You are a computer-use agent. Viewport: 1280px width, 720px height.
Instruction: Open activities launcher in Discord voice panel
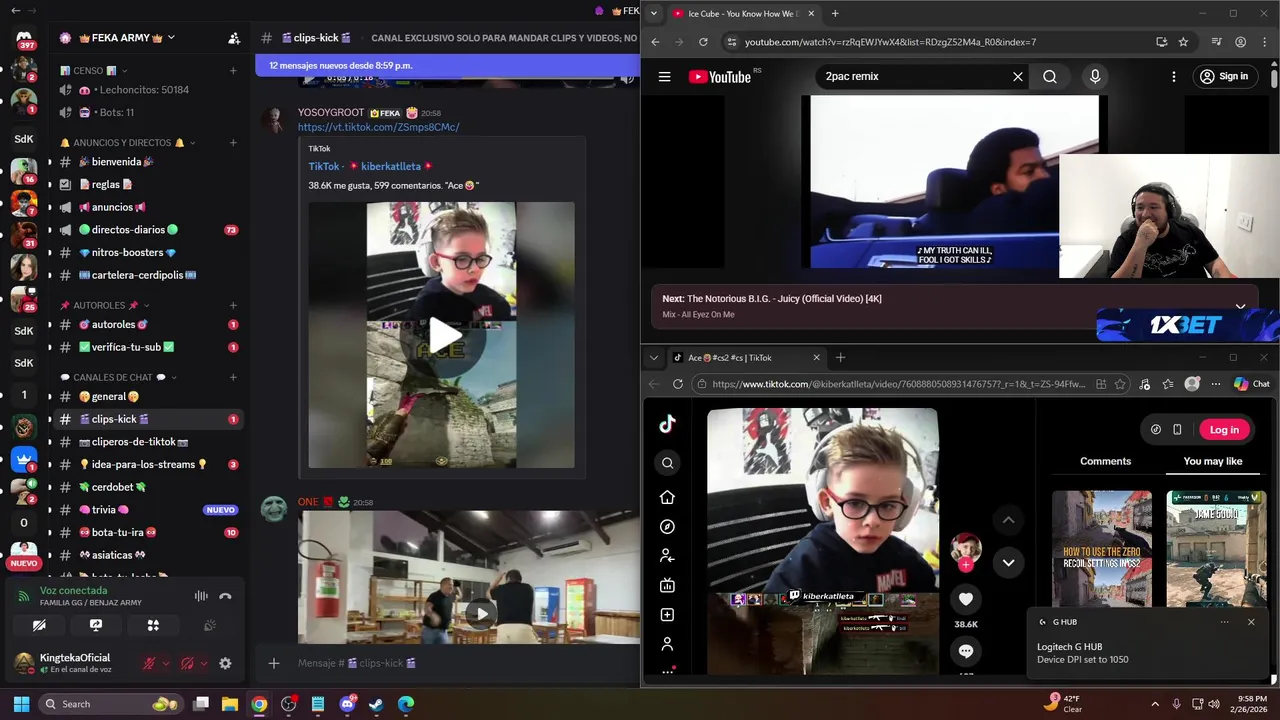153,625
